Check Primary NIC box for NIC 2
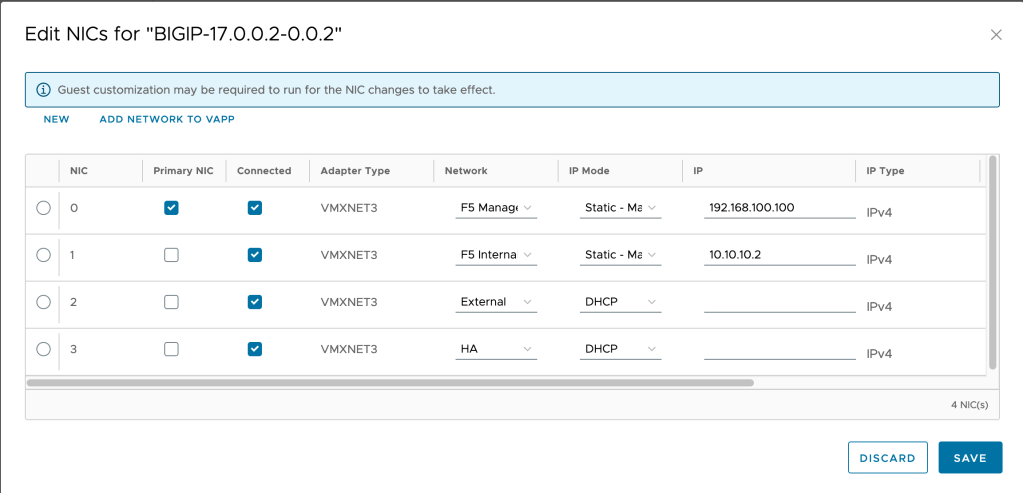Viewport: 1023px width, 493px height. pyautogui.click(x=171, y=302)
